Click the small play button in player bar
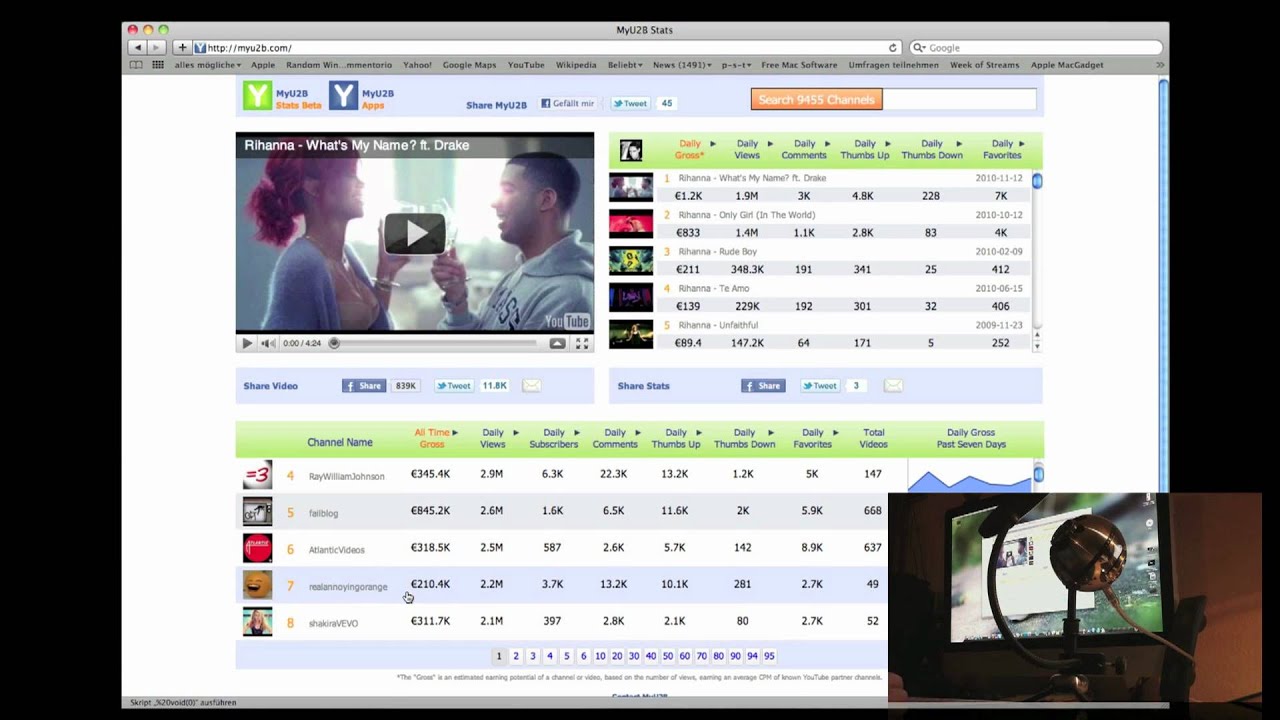 pyautogui.click(x=247, y=343)
